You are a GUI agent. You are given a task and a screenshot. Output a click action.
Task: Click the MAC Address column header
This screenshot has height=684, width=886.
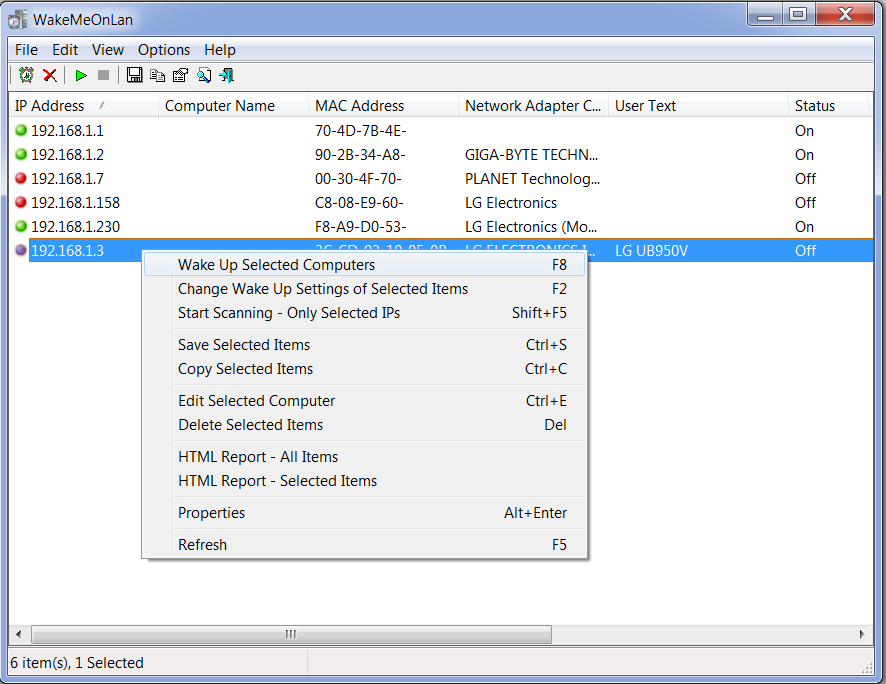pos(359,106)
